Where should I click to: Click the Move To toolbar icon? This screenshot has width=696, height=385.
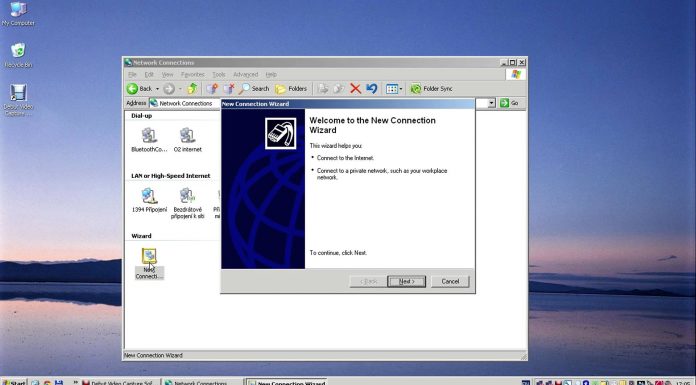(x=323, y=89)
